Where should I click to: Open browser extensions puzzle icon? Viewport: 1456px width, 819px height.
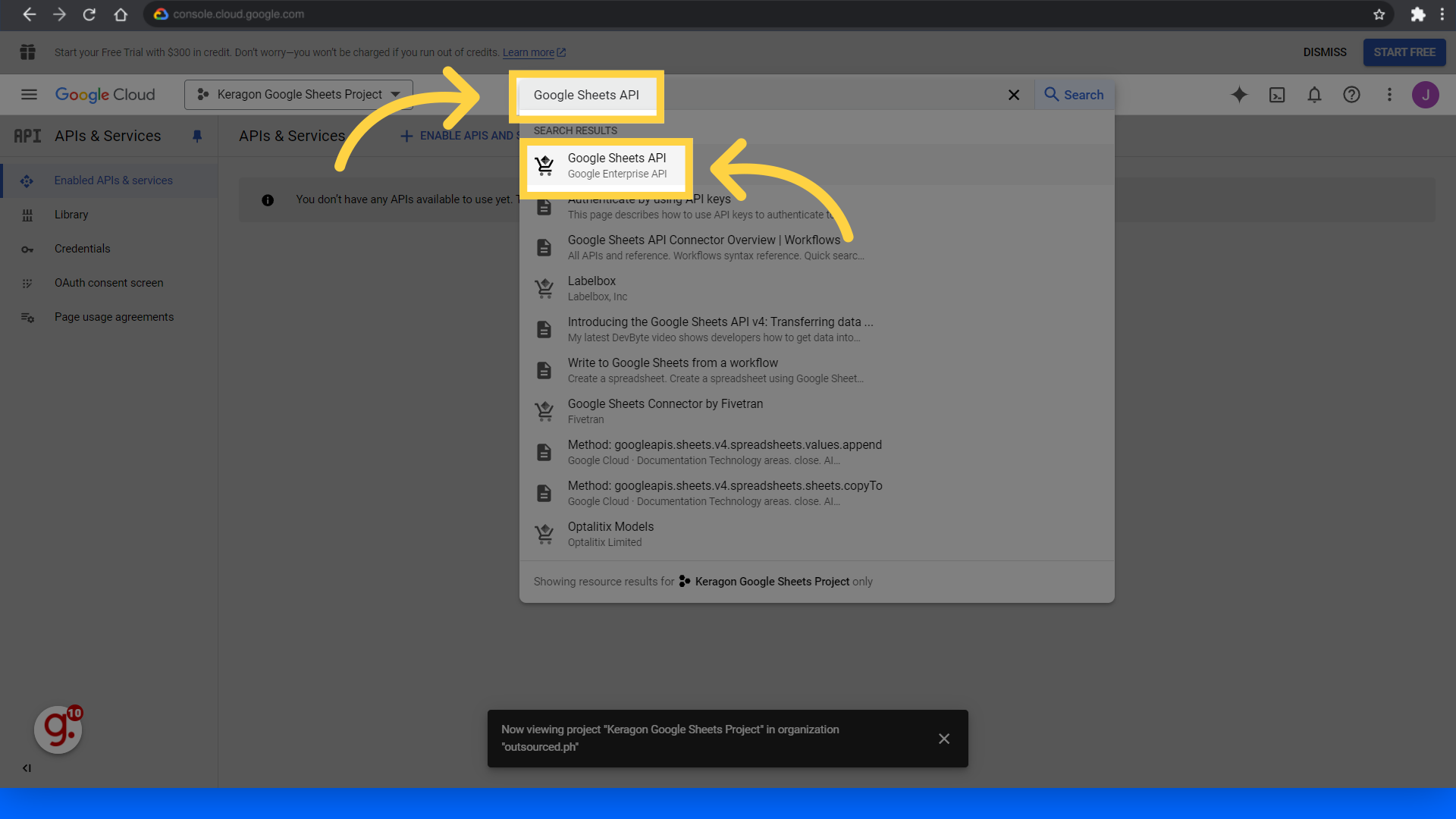coord(1417,14)
